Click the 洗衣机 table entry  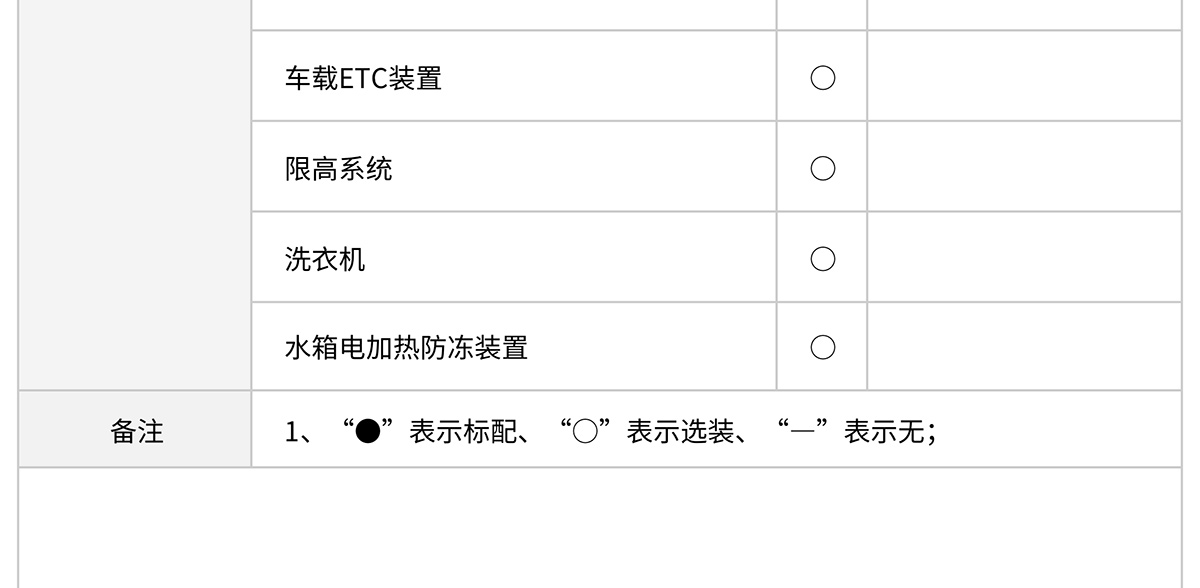point(325,259)
